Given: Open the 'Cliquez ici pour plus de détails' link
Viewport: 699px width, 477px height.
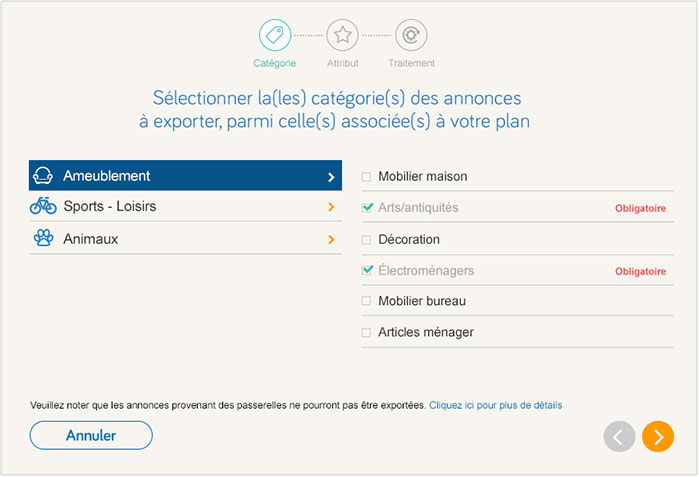Looking at the screenshot, I should (x=495, y=405).
